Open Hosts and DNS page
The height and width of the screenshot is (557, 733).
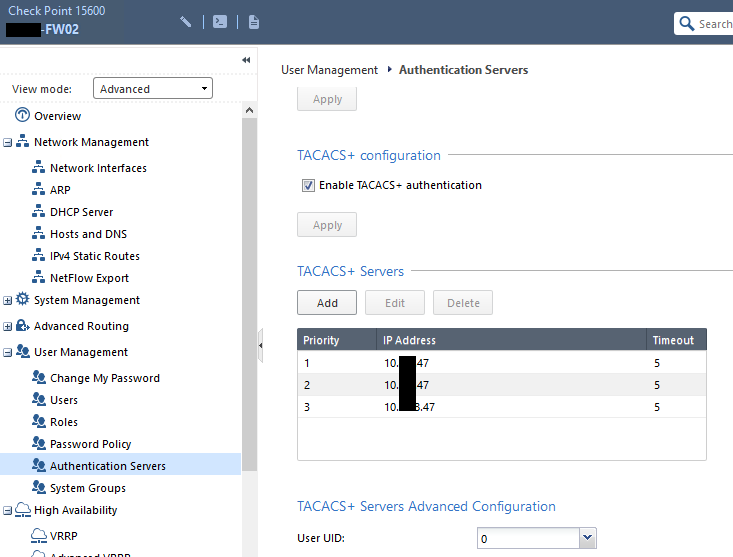88,234
